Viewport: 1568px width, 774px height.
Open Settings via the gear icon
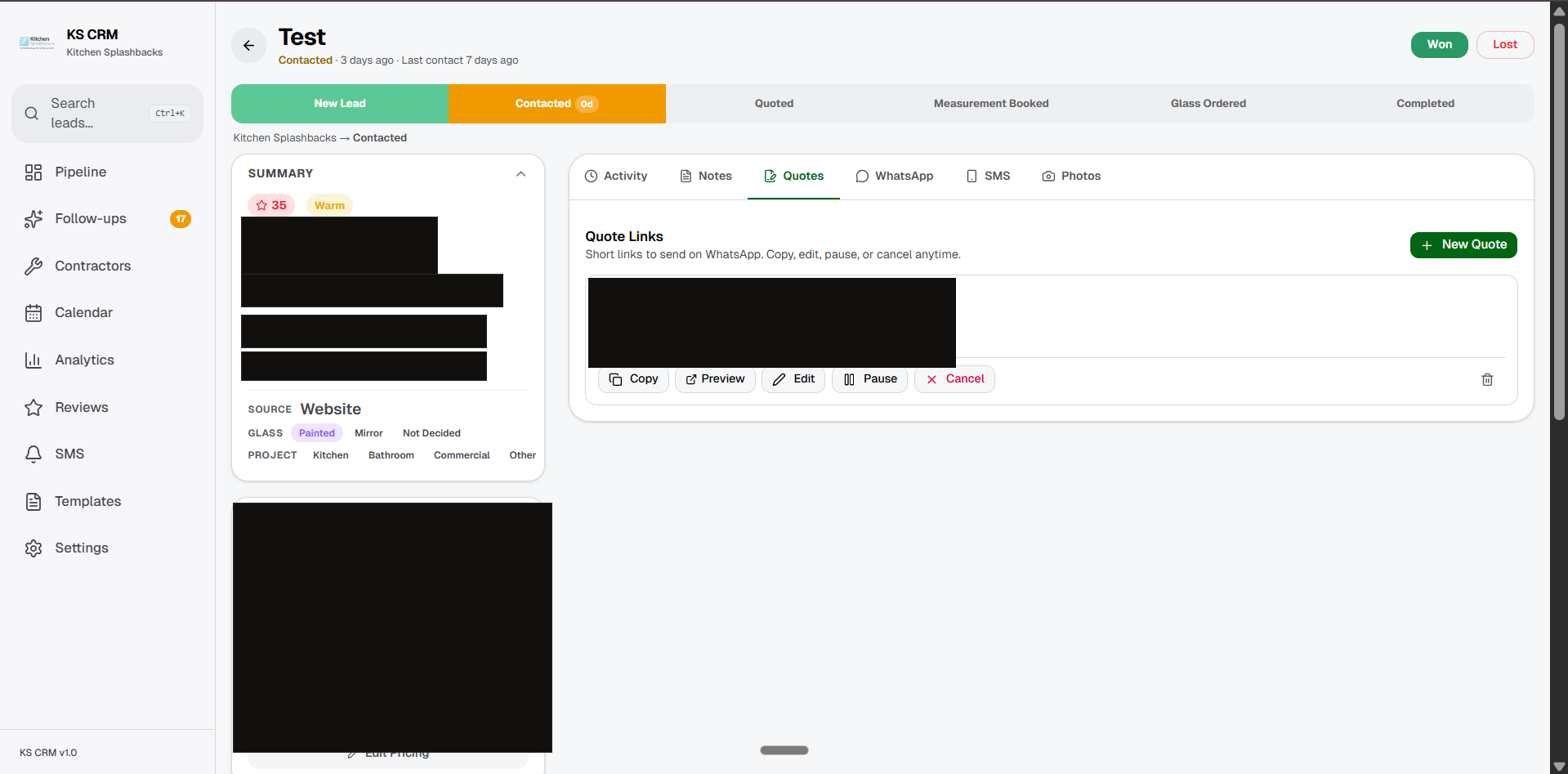[x=34, y=548]
